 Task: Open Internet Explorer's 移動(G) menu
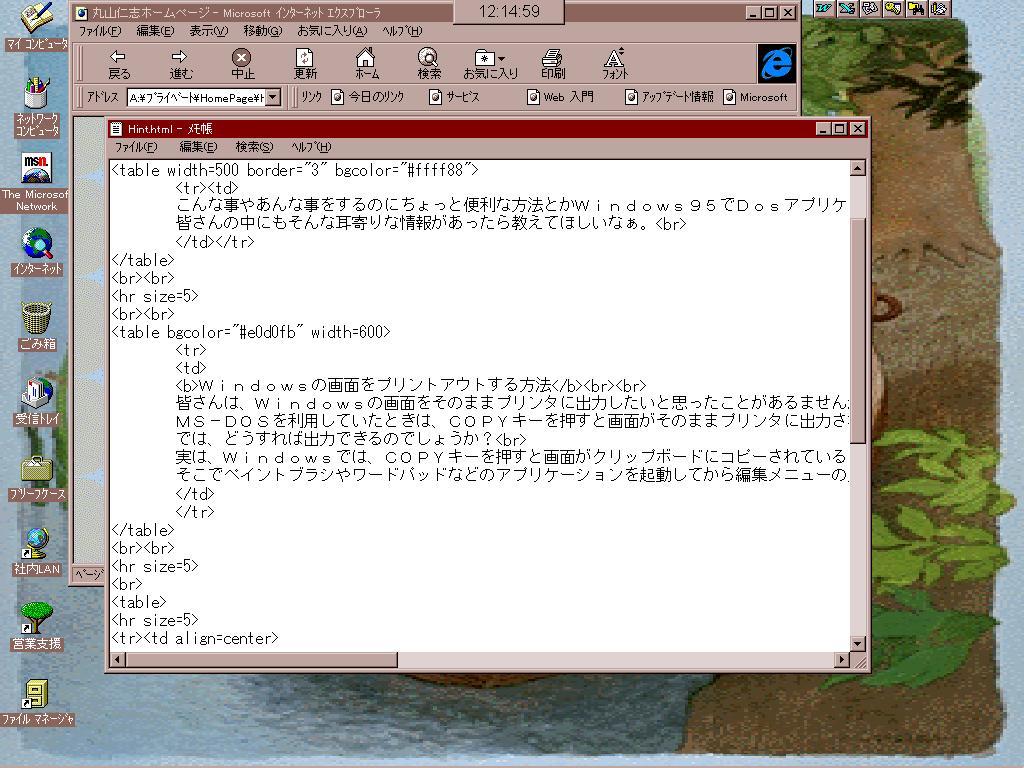(x=263, y=31)
